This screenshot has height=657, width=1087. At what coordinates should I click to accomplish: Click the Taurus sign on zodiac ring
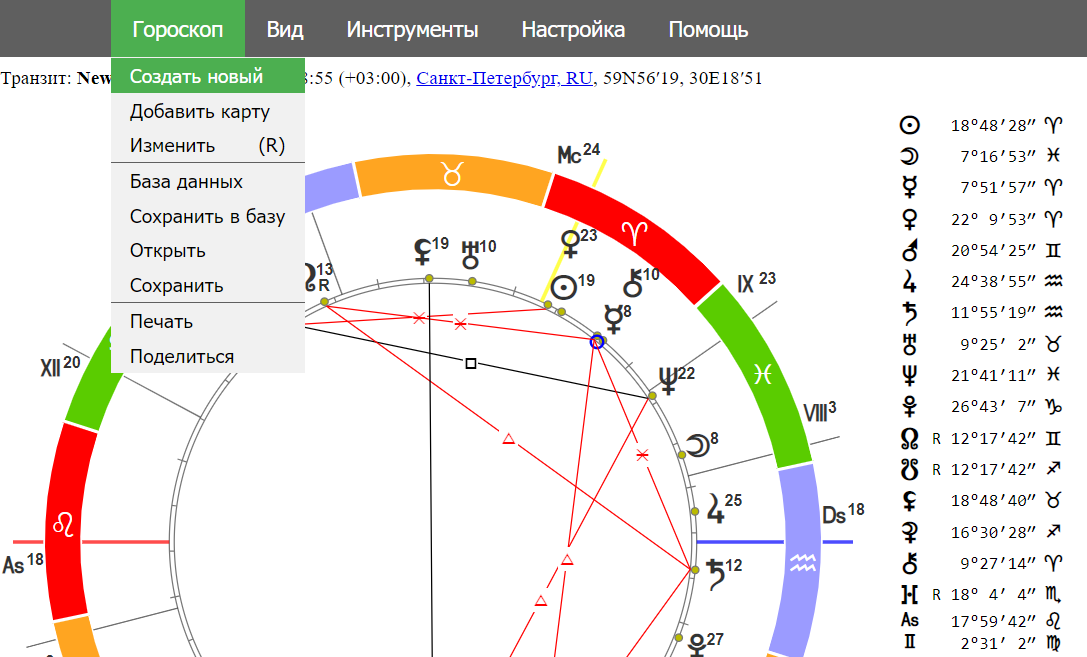click(x=452, y=175)
